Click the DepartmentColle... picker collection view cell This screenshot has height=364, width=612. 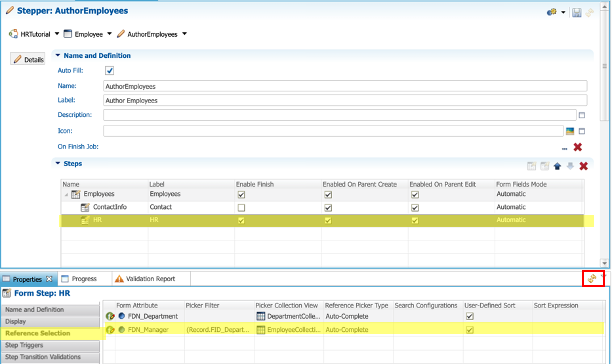pos(289,316)
